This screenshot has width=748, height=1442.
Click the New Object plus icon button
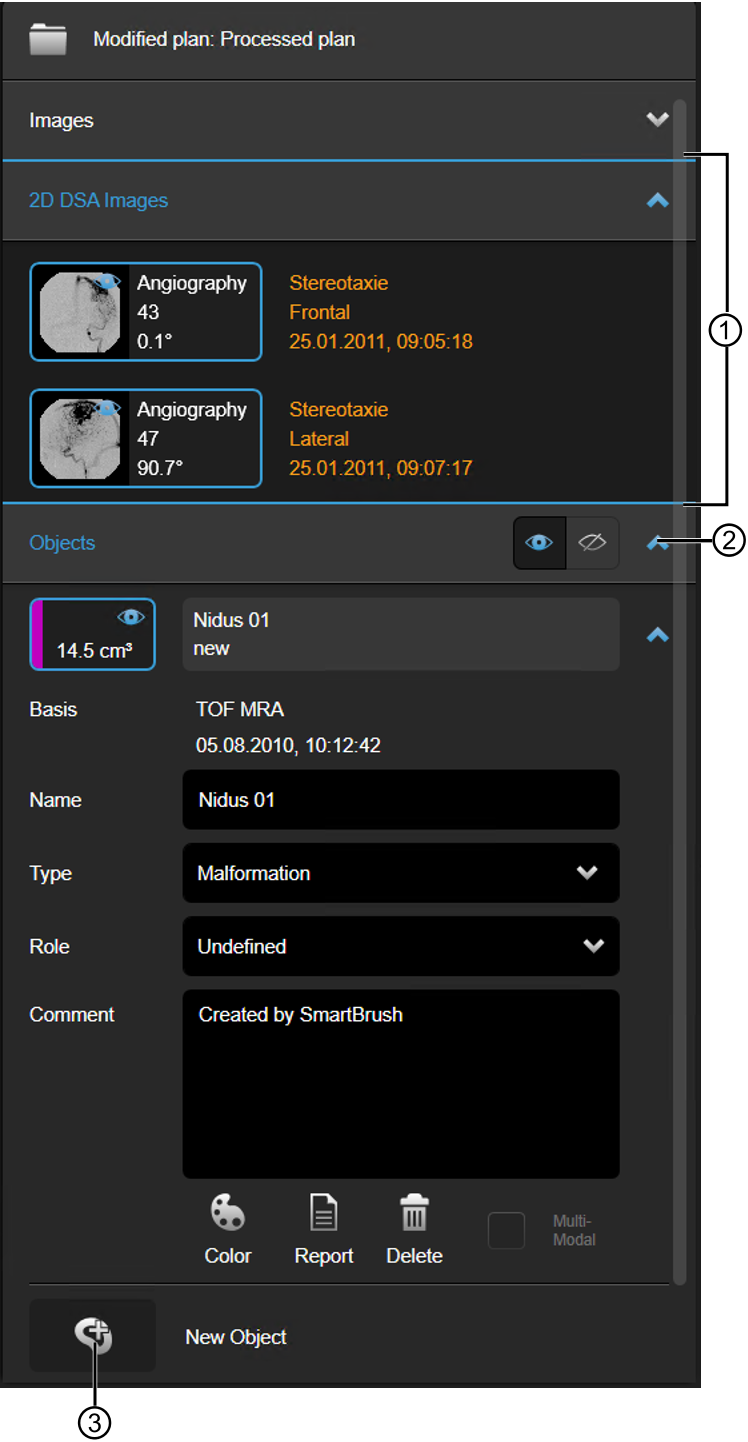tap(93, 1336)
